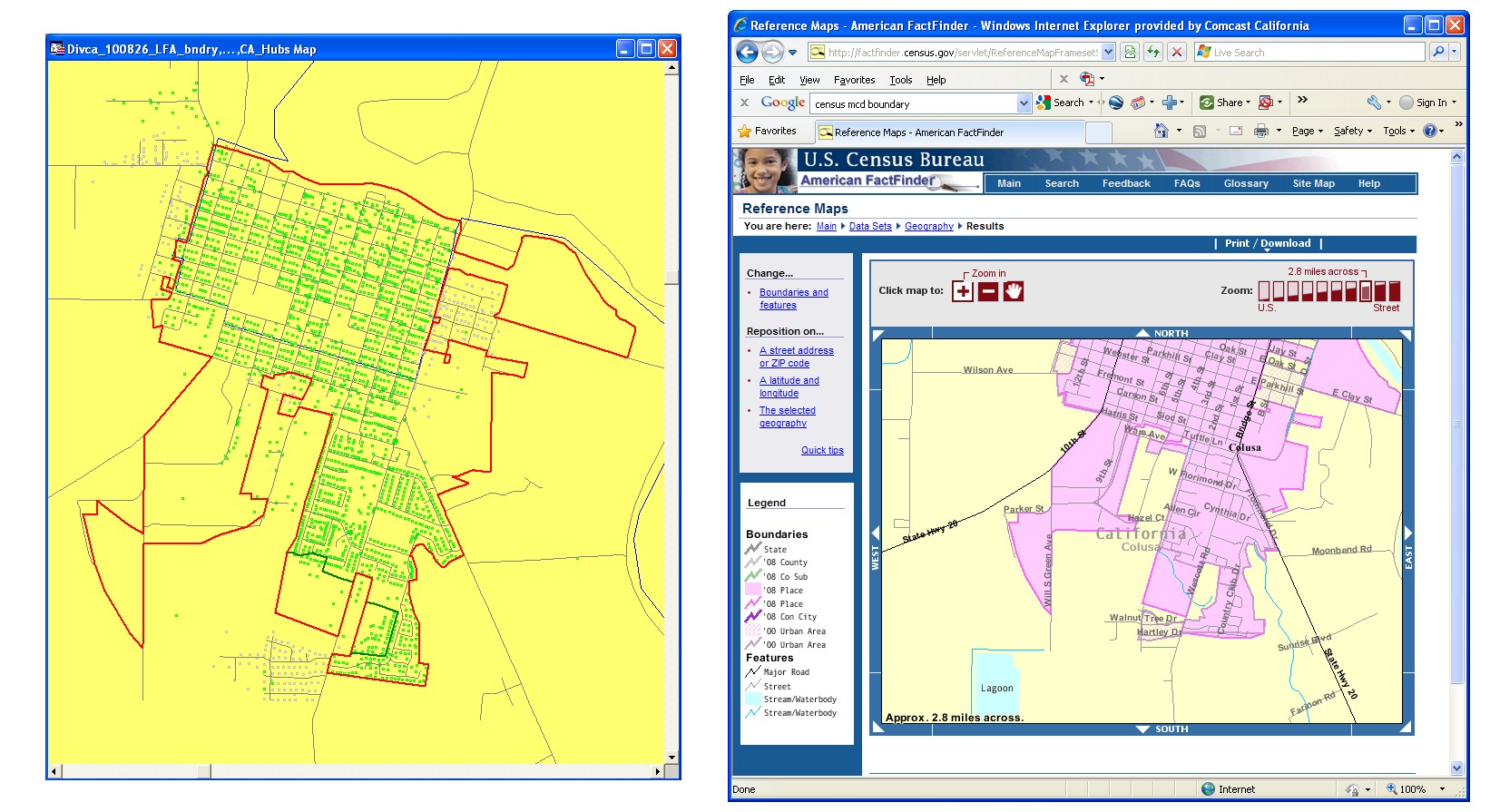Open the Glossary tab on Census site
Image resolution: width=1490 pixels, height=812 pixels.
click(x=1245, y=183)
